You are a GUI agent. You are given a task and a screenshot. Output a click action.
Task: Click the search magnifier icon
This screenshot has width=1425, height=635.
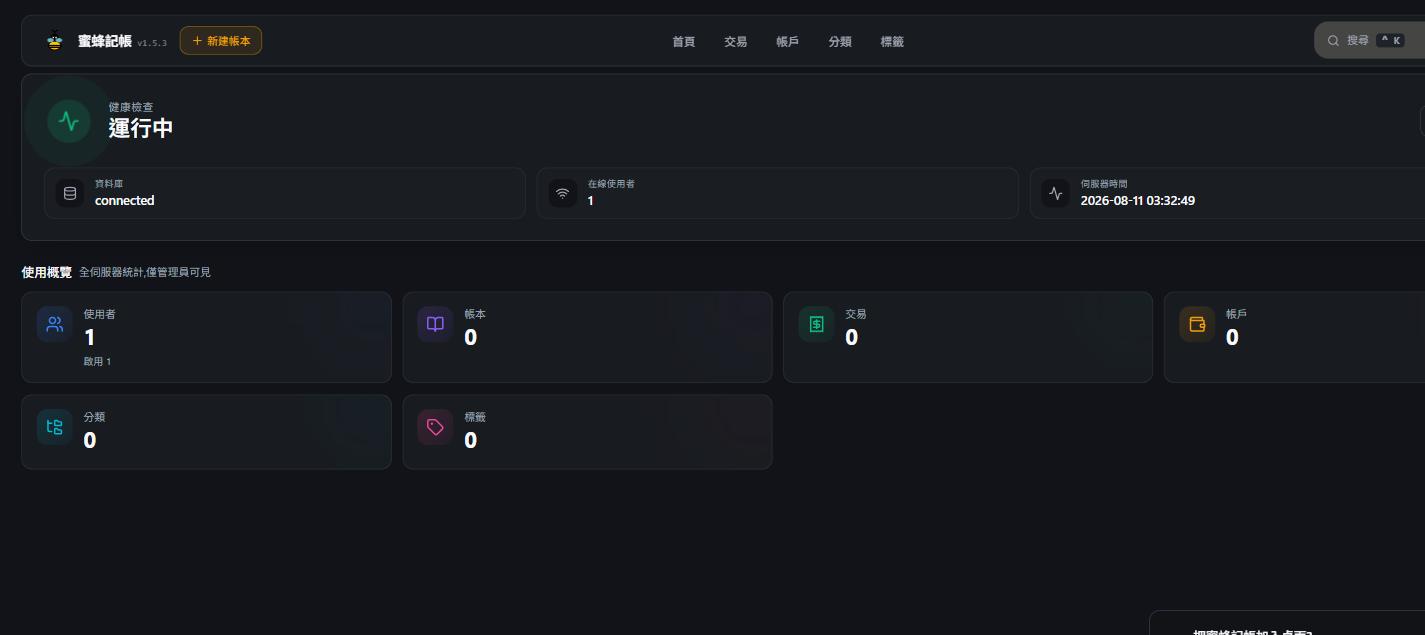tap(1333, 41)
